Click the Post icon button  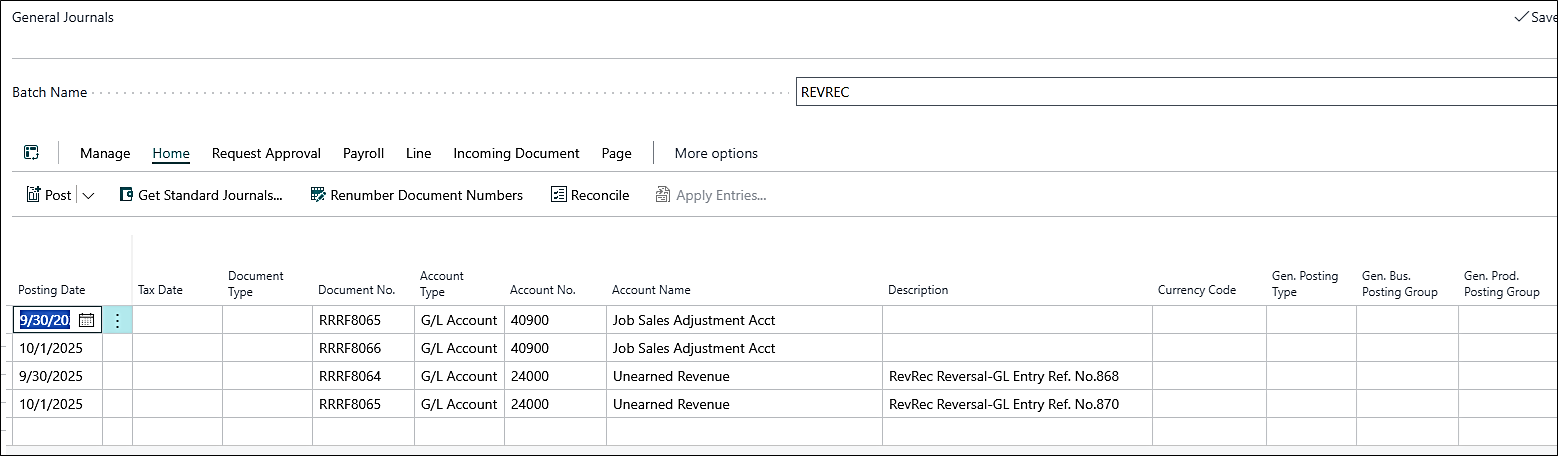coord(34,195)
